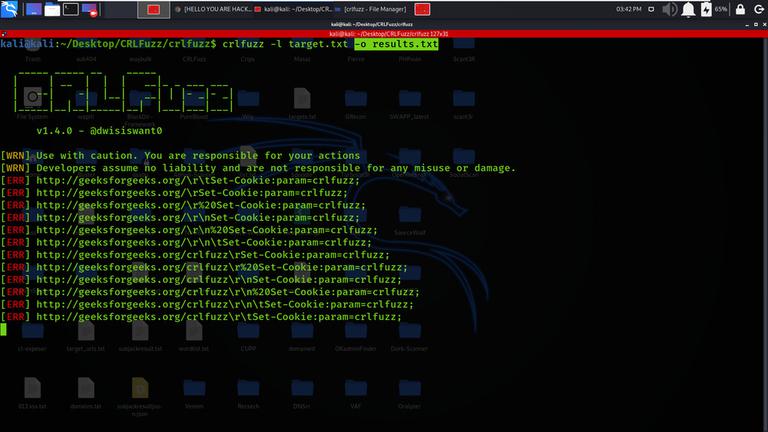Click the terminal cursor on the last line
768x432 pixels.
[x=3, y=329]
